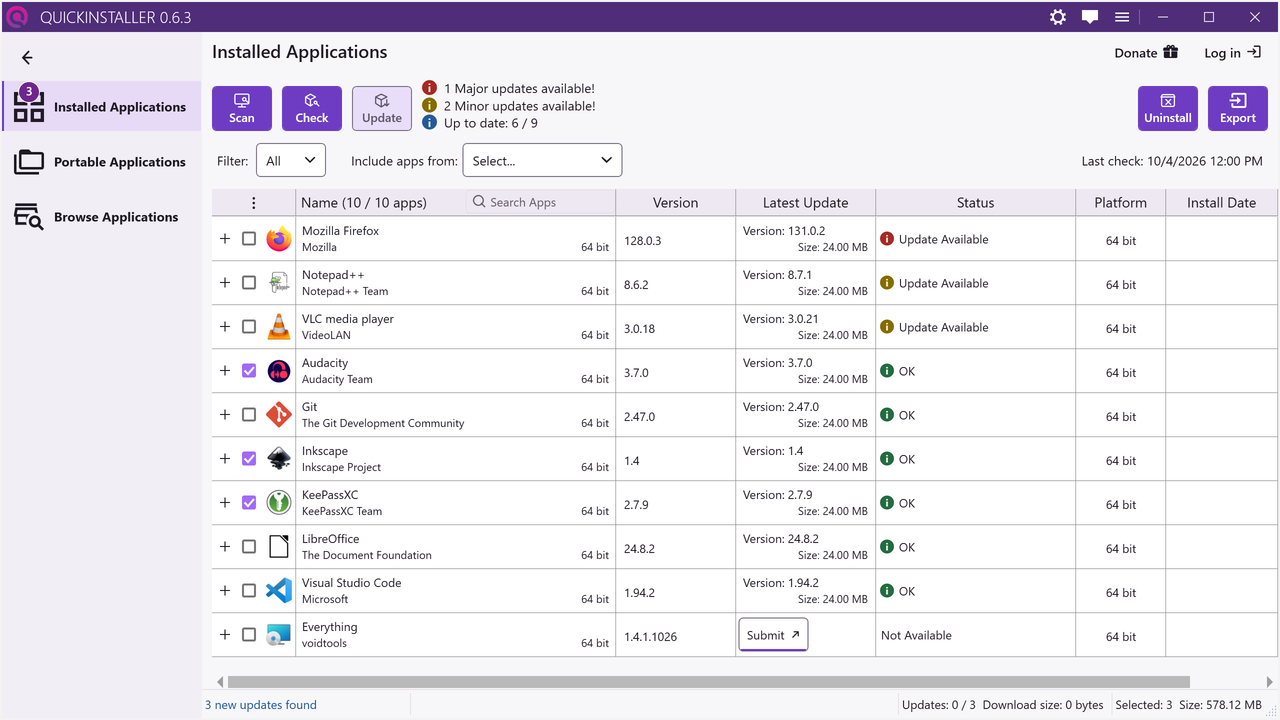Viewport: 1280px width, 720px height.
Task: Check the Notepad++ row checkbox
Action: pyautogui.click(x=249, y=283)
